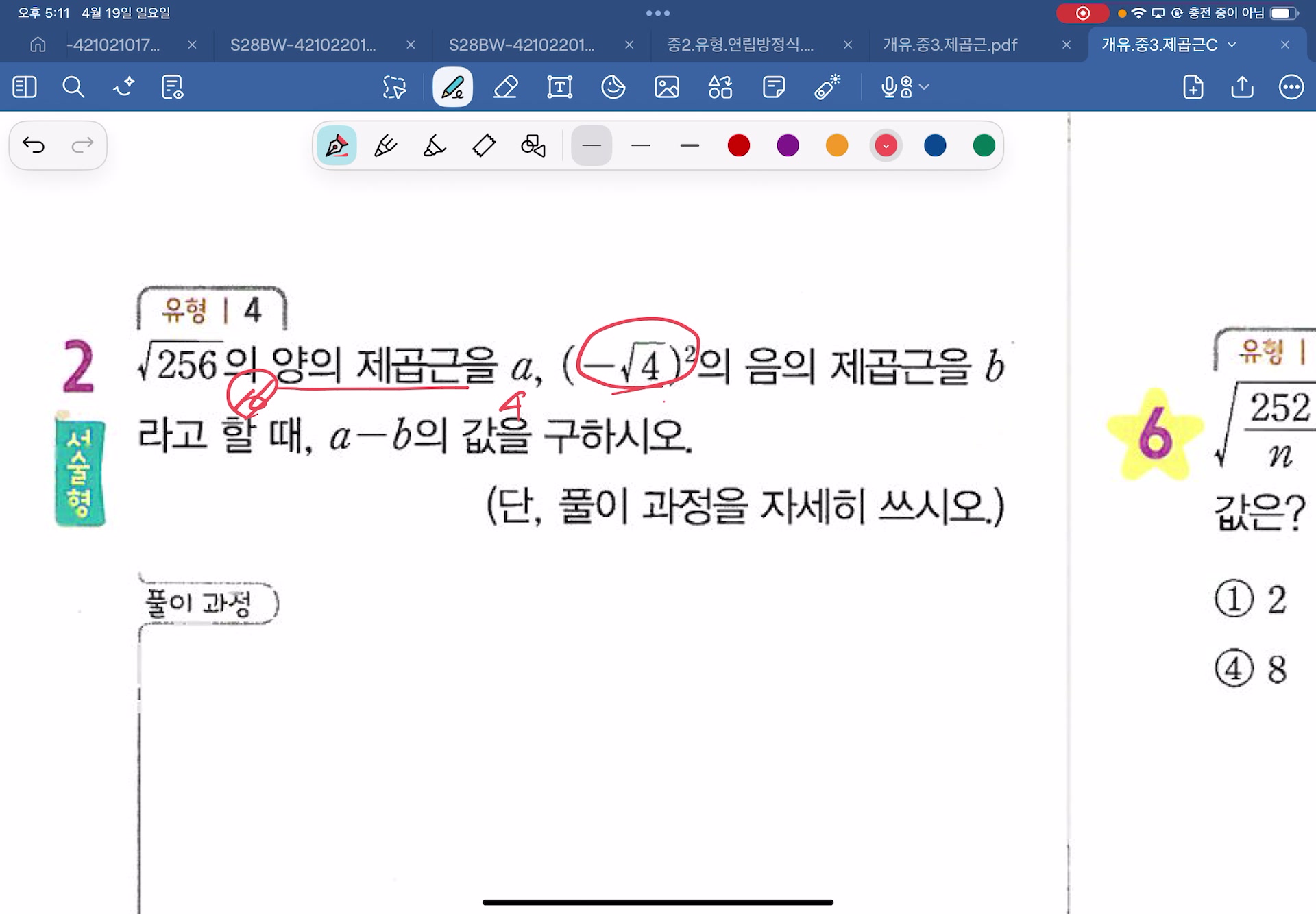This screenshot has height=914, width=1316.
Task: Open the document view settings icon
Action: [172, 87]
